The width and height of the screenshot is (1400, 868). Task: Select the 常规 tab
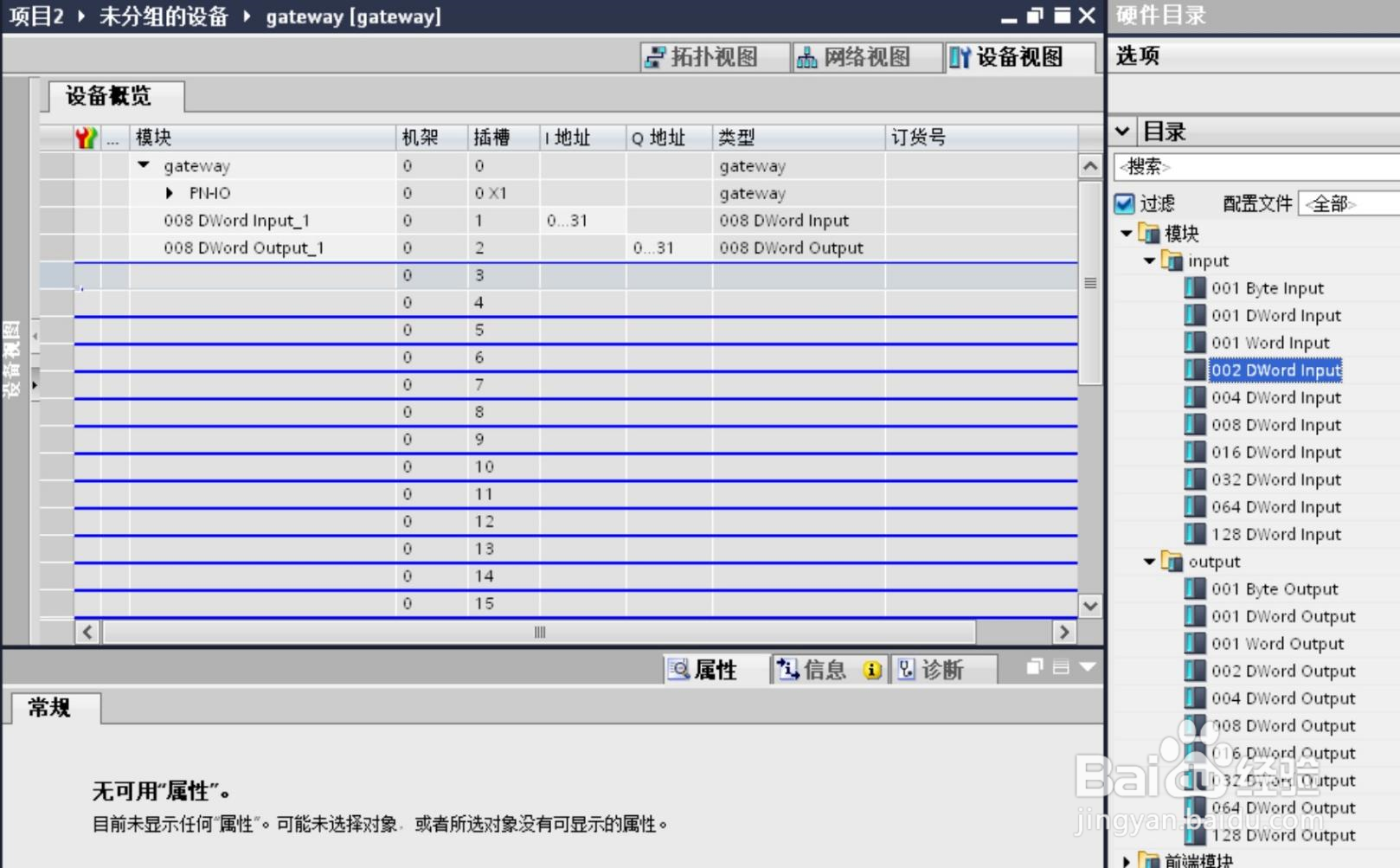click(56, 708)
